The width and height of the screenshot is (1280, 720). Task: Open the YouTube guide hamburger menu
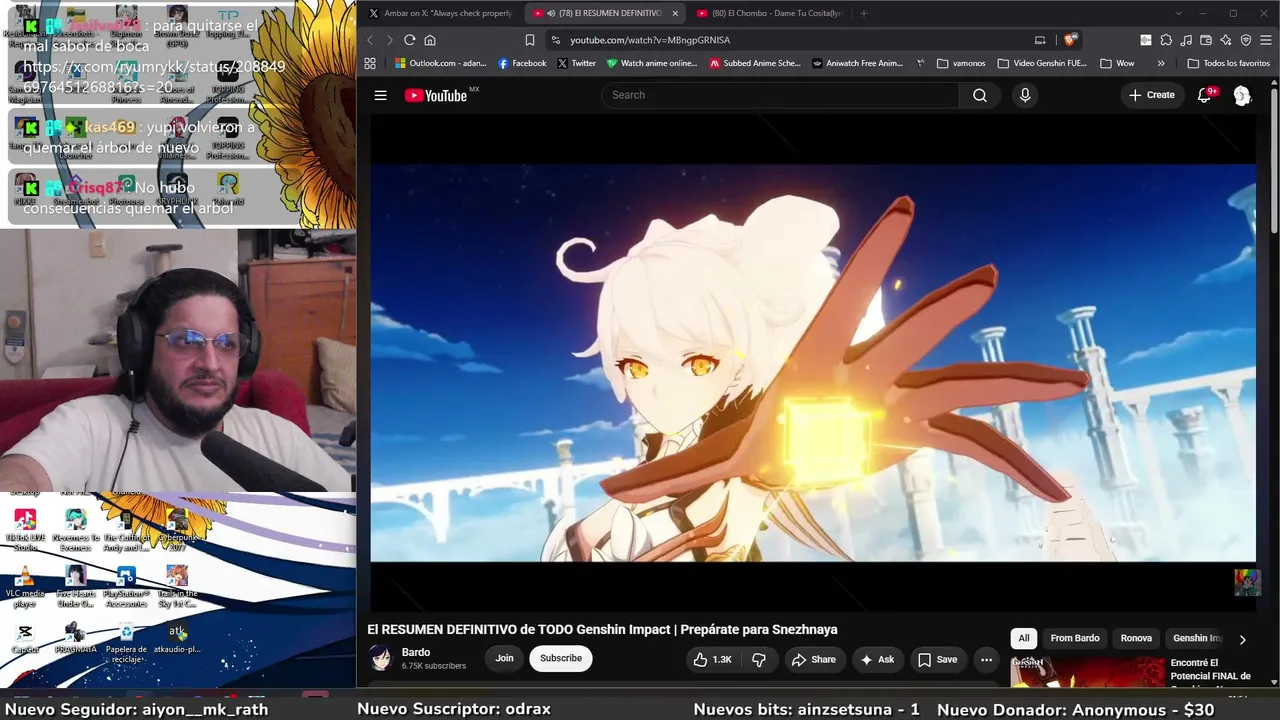[x=380, y=95]
